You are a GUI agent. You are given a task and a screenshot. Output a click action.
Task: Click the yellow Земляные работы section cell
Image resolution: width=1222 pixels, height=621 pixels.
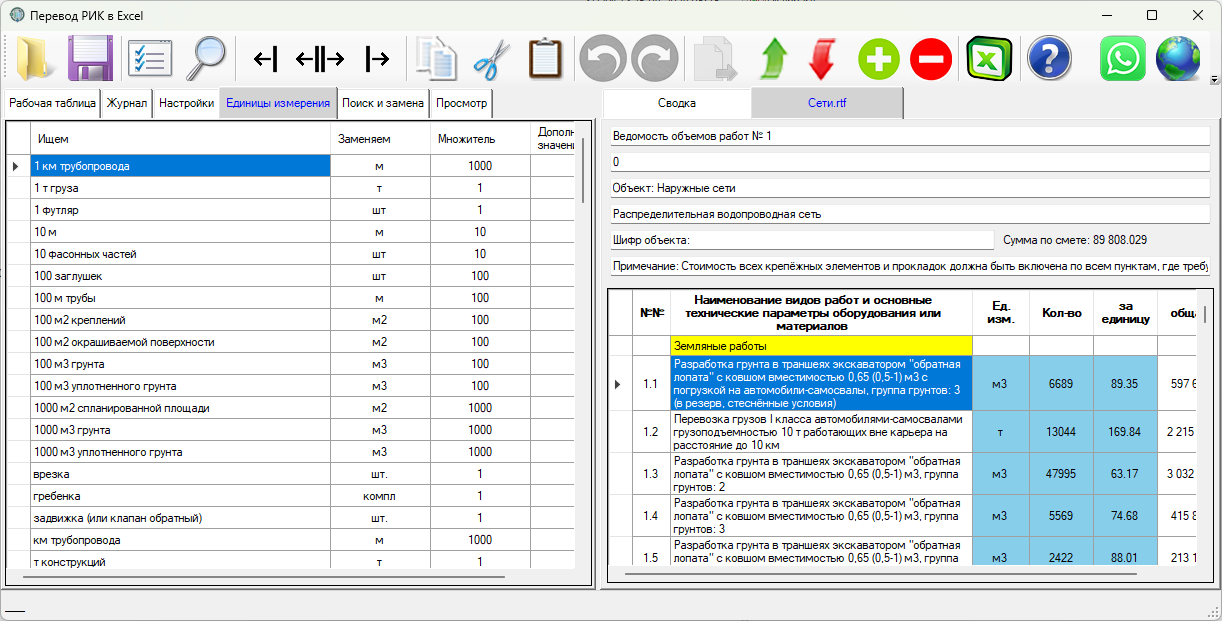coord(820,345)
